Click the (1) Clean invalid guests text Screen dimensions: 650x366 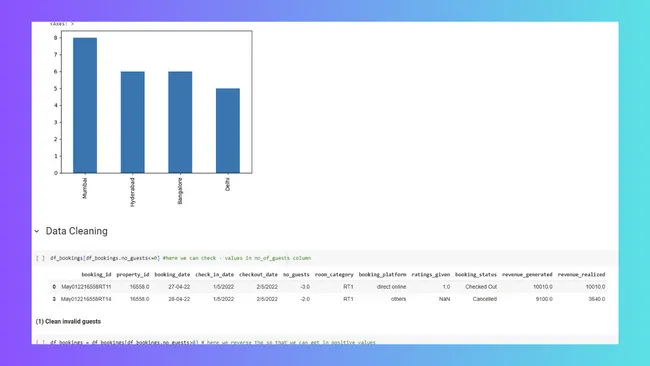click(x=68, y=321)
